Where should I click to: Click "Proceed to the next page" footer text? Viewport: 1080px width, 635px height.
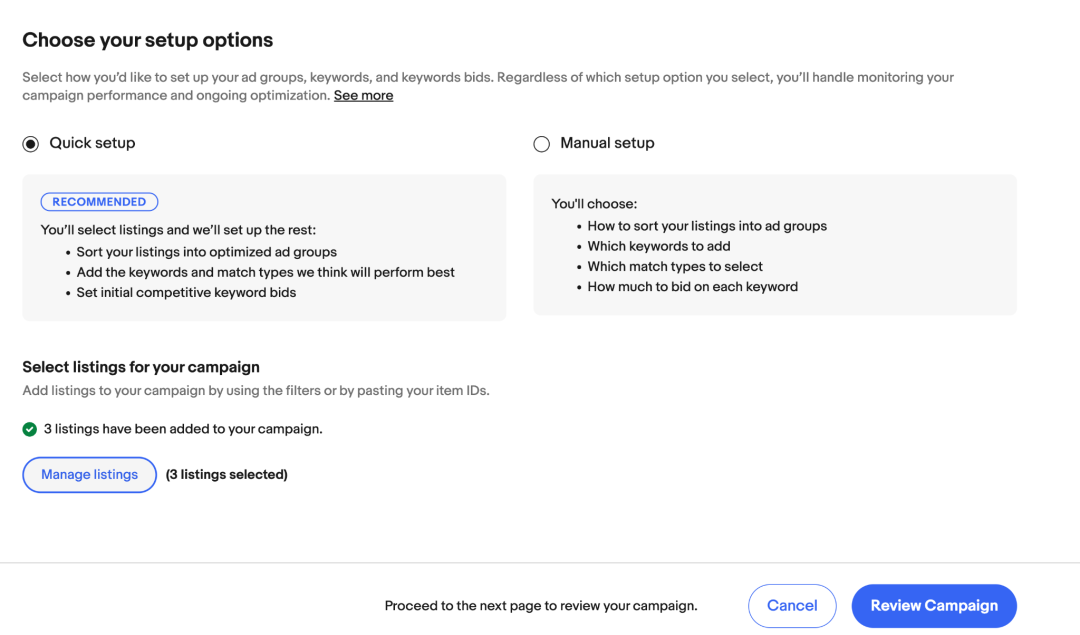[541, 606]
